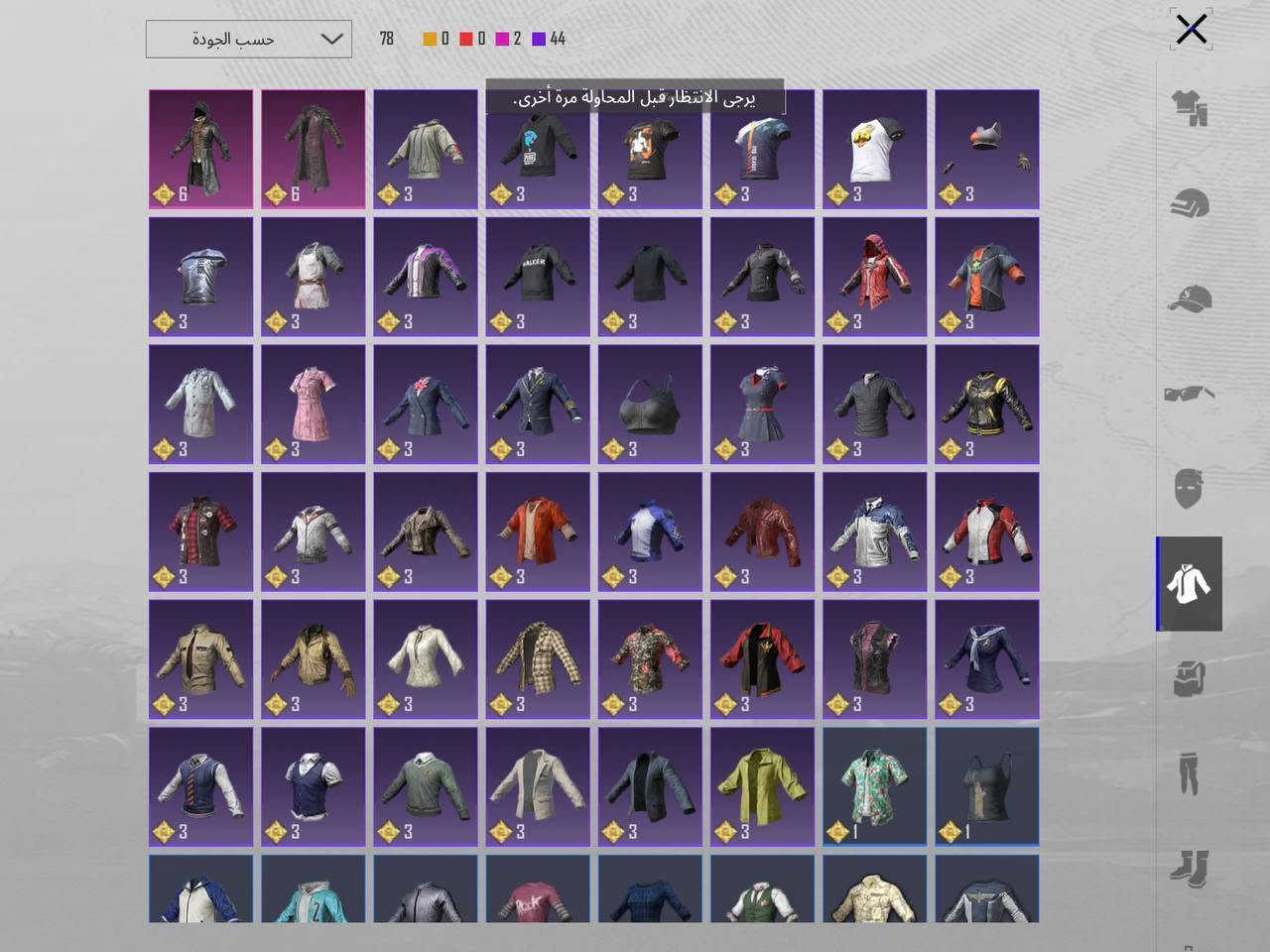Screen dimensions: 1270x952
Task: Select the helmet category in sidebar
Action: point(1189,203)
